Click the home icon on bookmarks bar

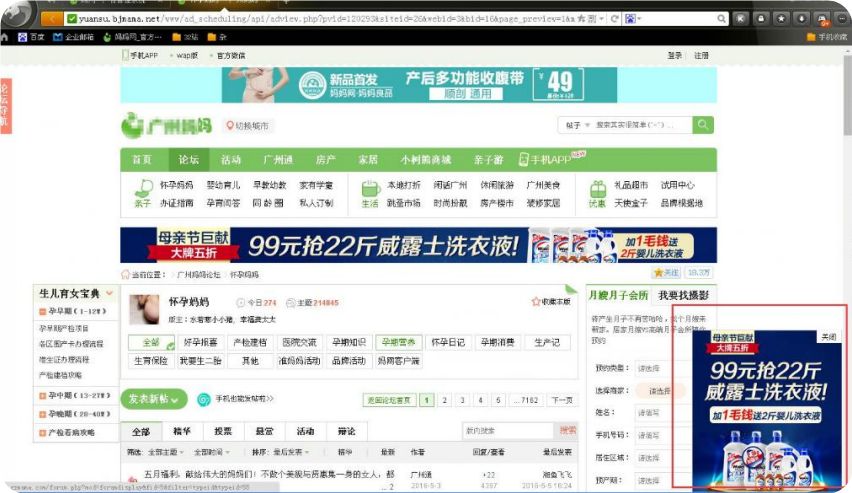point(4,37)
